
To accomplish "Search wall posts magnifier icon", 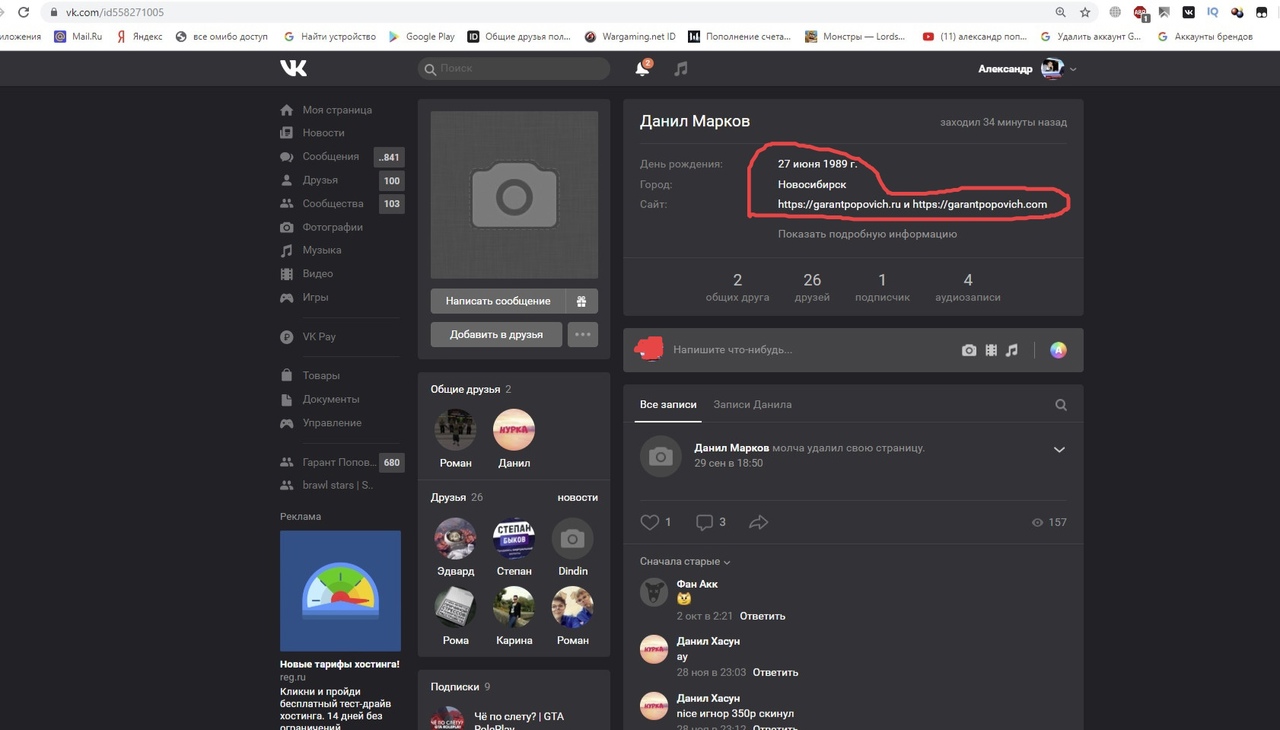I will 1061,405.
